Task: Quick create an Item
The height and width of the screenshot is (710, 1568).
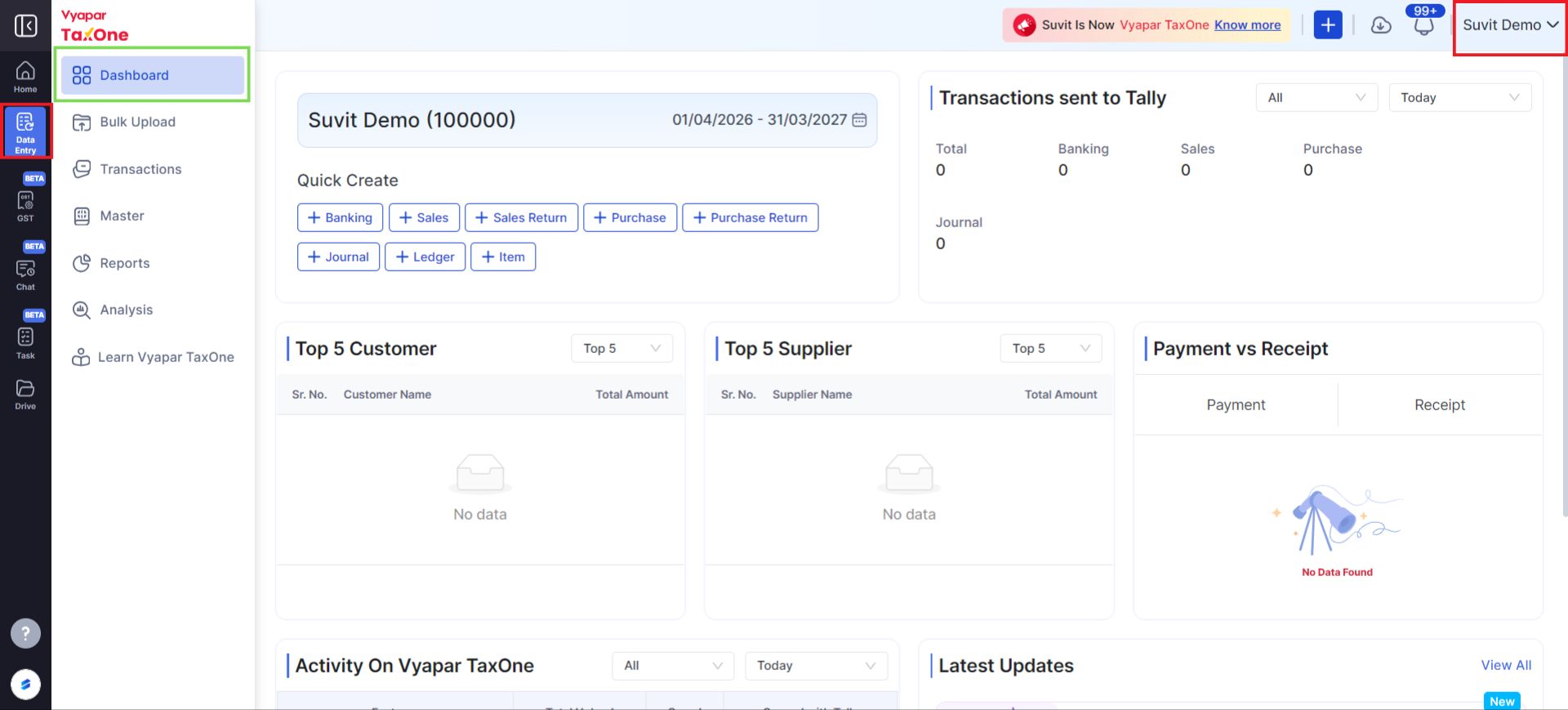Action: (x=503, y=257)
